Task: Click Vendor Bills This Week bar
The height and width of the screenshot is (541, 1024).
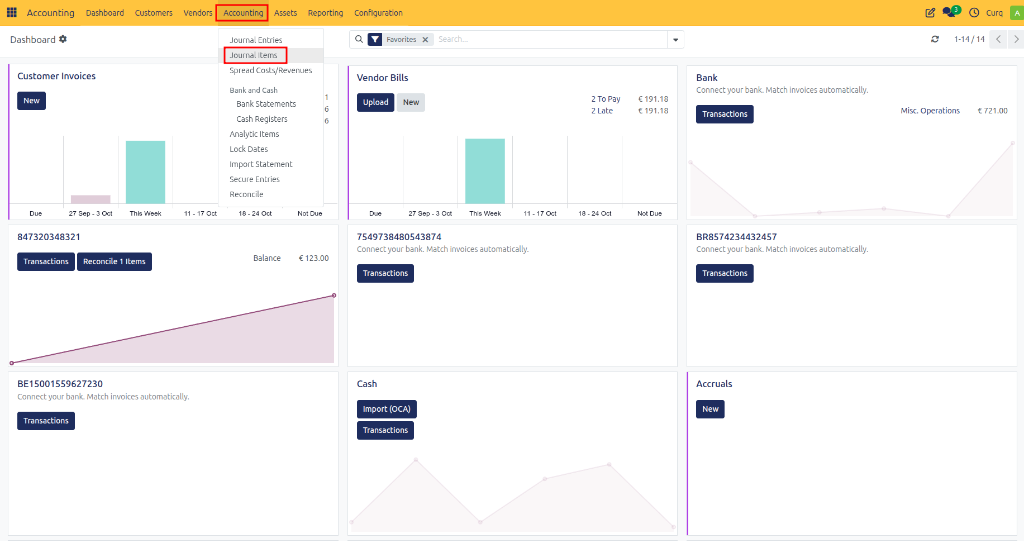Action: click(485, 171)
